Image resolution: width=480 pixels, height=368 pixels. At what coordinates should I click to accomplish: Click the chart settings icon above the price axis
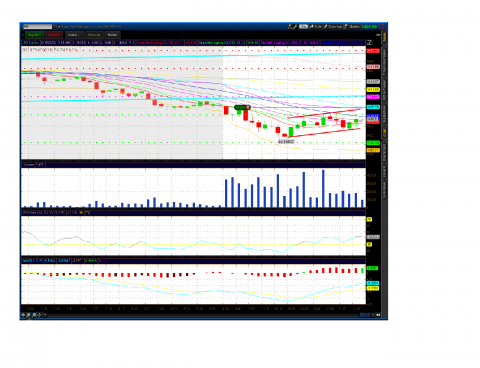(369, 43)
